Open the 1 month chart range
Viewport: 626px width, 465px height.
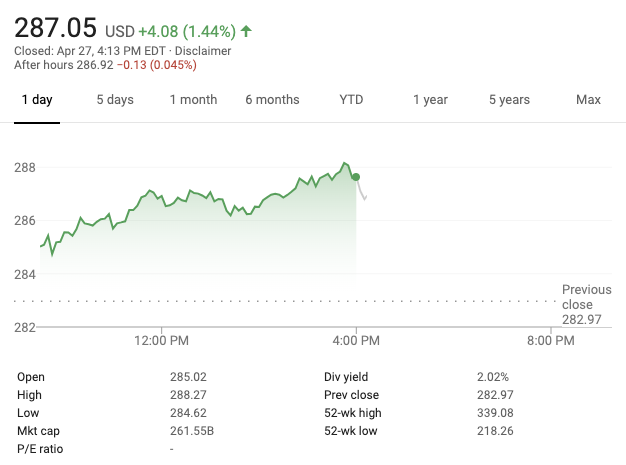click(x=193, y=100)
